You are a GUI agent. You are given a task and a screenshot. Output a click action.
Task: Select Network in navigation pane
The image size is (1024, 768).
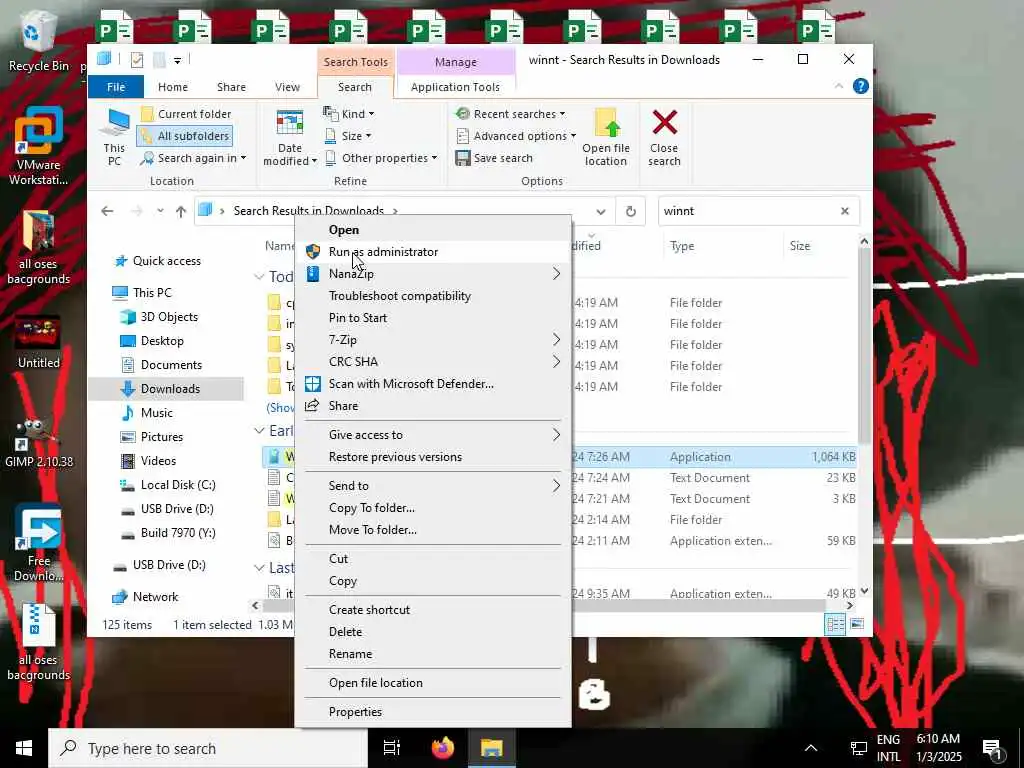[146, 597]
